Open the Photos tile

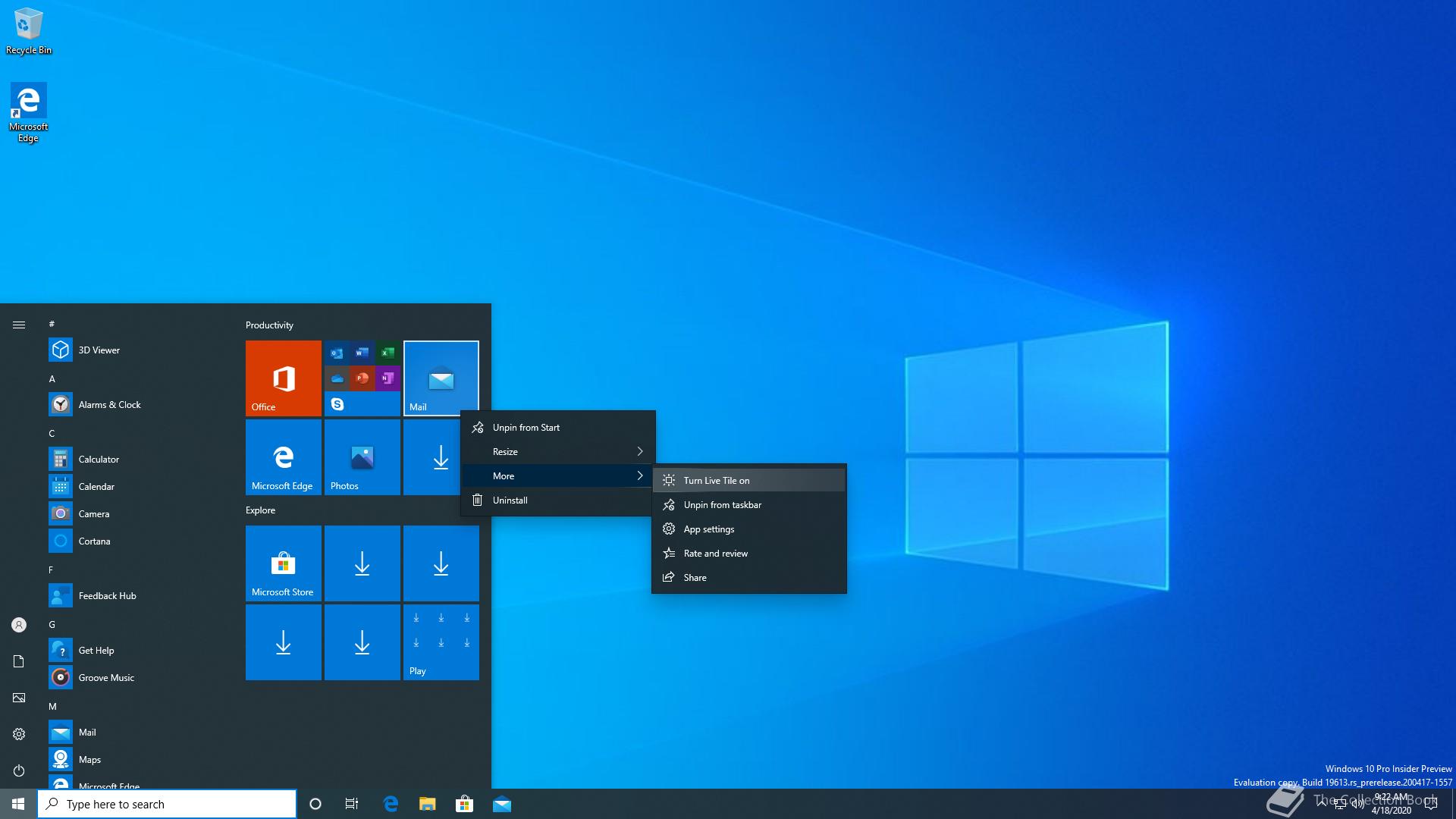click(x=362, y=457)
